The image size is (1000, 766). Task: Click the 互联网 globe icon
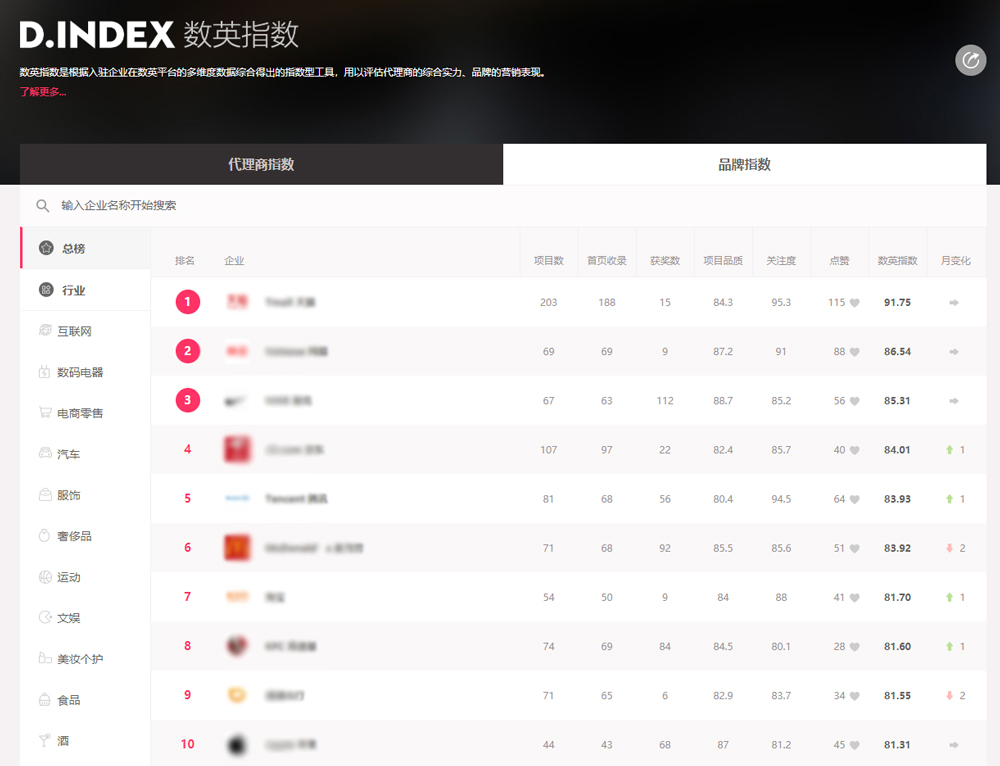point(45,330)
